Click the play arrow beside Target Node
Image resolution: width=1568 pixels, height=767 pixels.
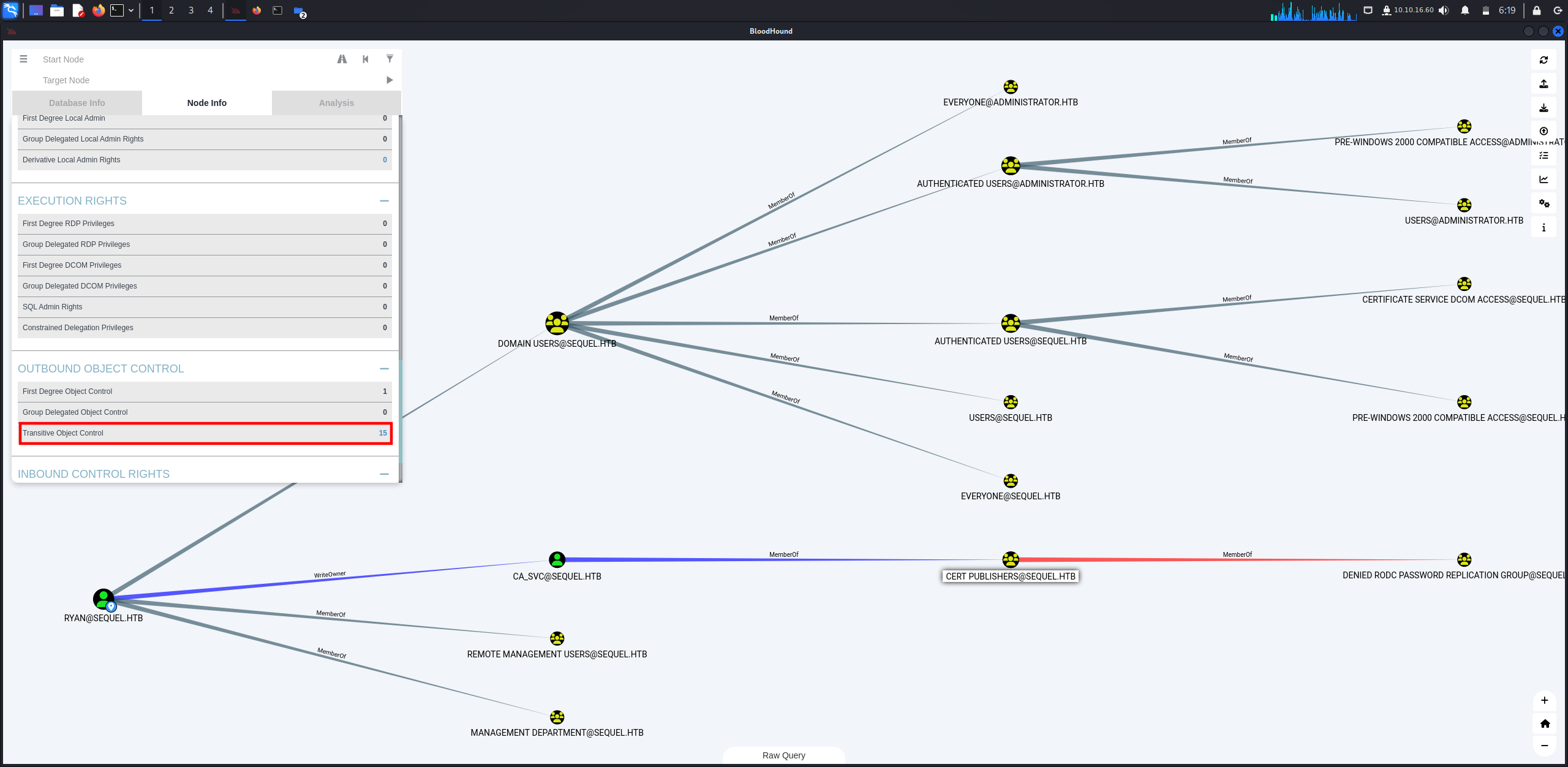pyautogui.click(x=390, y=80)
